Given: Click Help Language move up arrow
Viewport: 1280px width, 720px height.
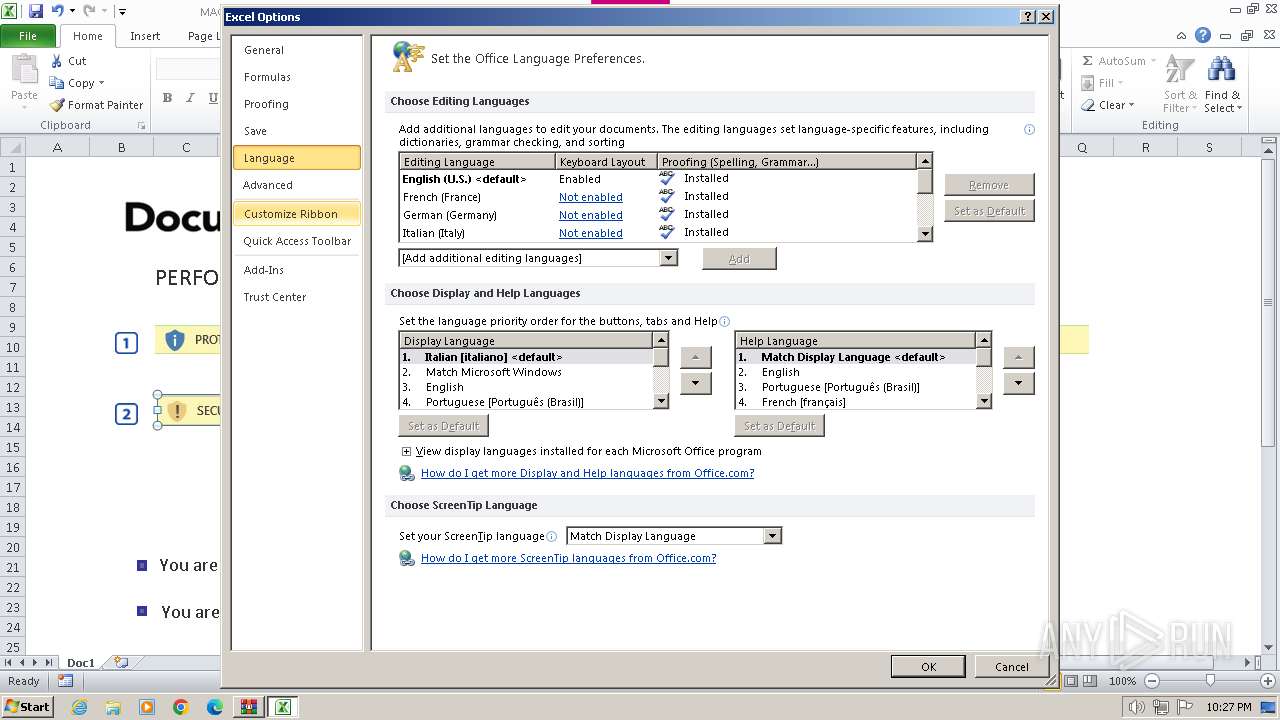Looking at the screenshot, I should coord(1018,357).
